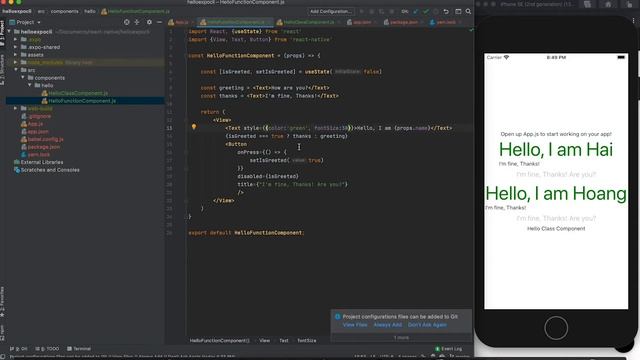Toggle the Favorites side tool window tab
640x360 pixels.
(x=2, y=302)
